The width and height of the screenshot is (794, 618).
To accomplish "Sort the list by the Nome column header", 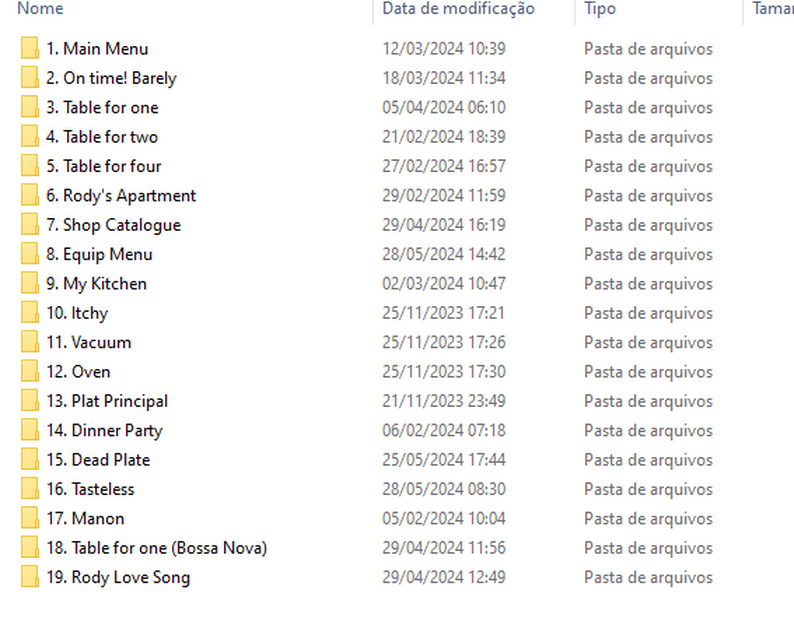I will point(41,9).
